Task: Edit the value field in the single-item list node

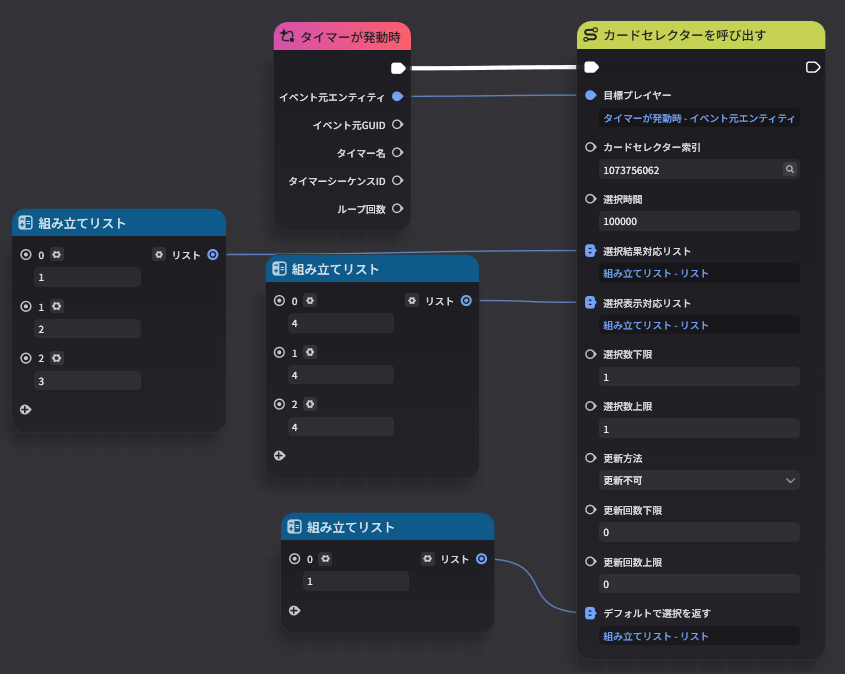Action: pyautogui.click(x=356, y=581)
